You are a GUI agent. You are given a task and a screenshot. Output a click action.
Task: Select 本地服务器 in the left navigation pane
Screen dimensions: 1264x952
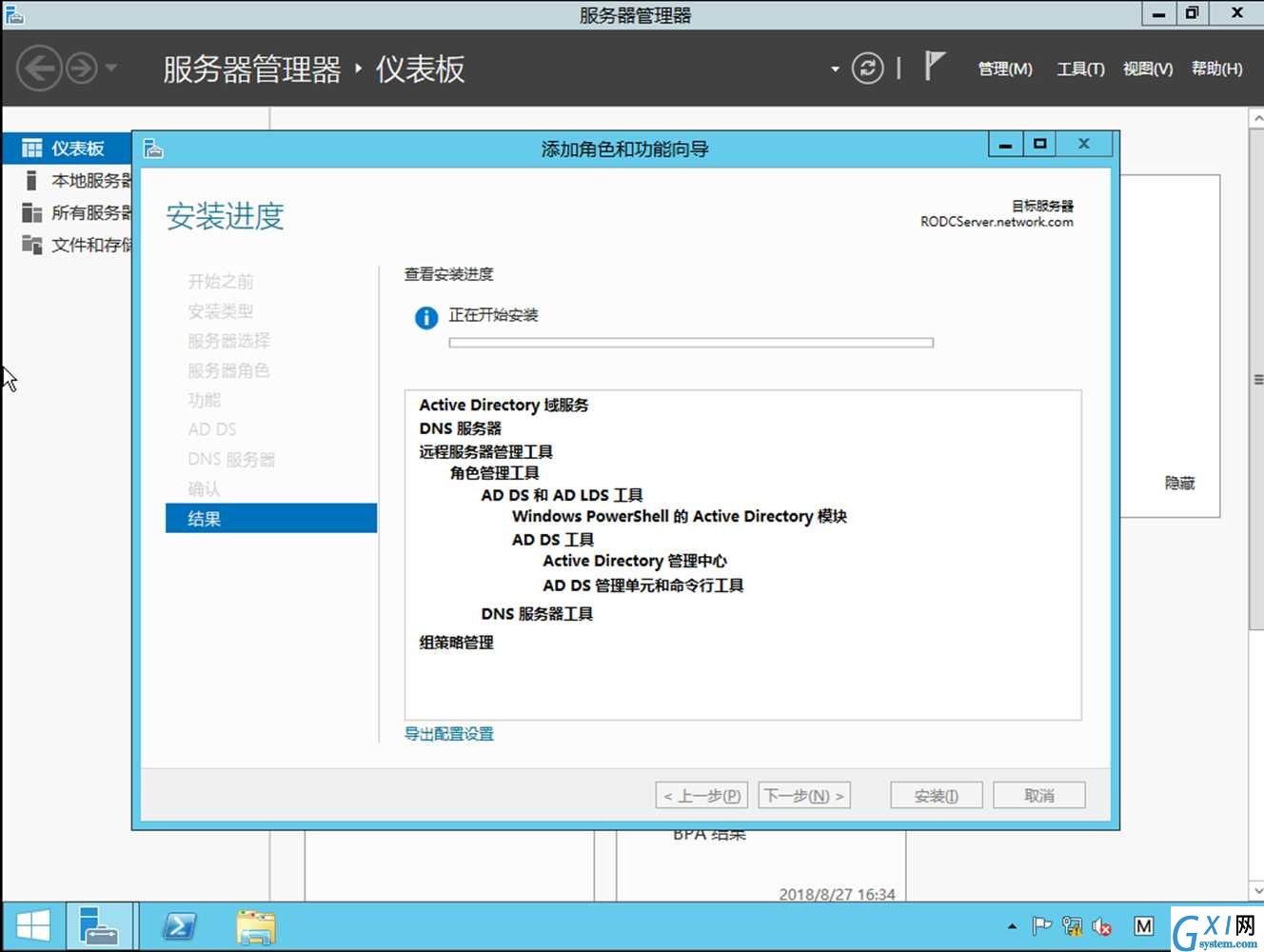67,181
